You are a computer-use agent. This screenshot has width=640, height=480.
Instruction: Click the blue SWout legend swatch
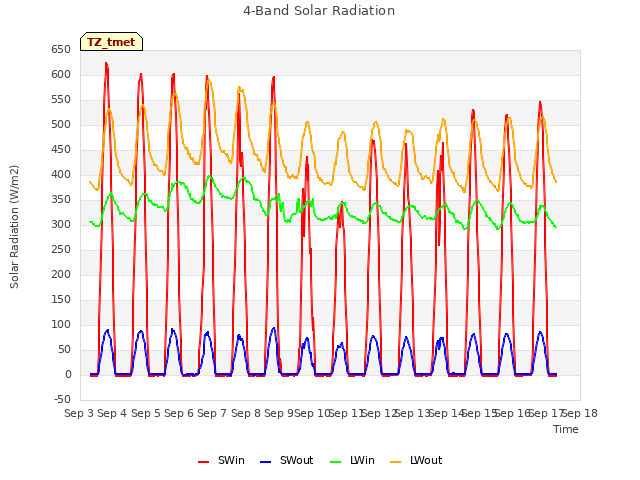(x=265, y=462)
